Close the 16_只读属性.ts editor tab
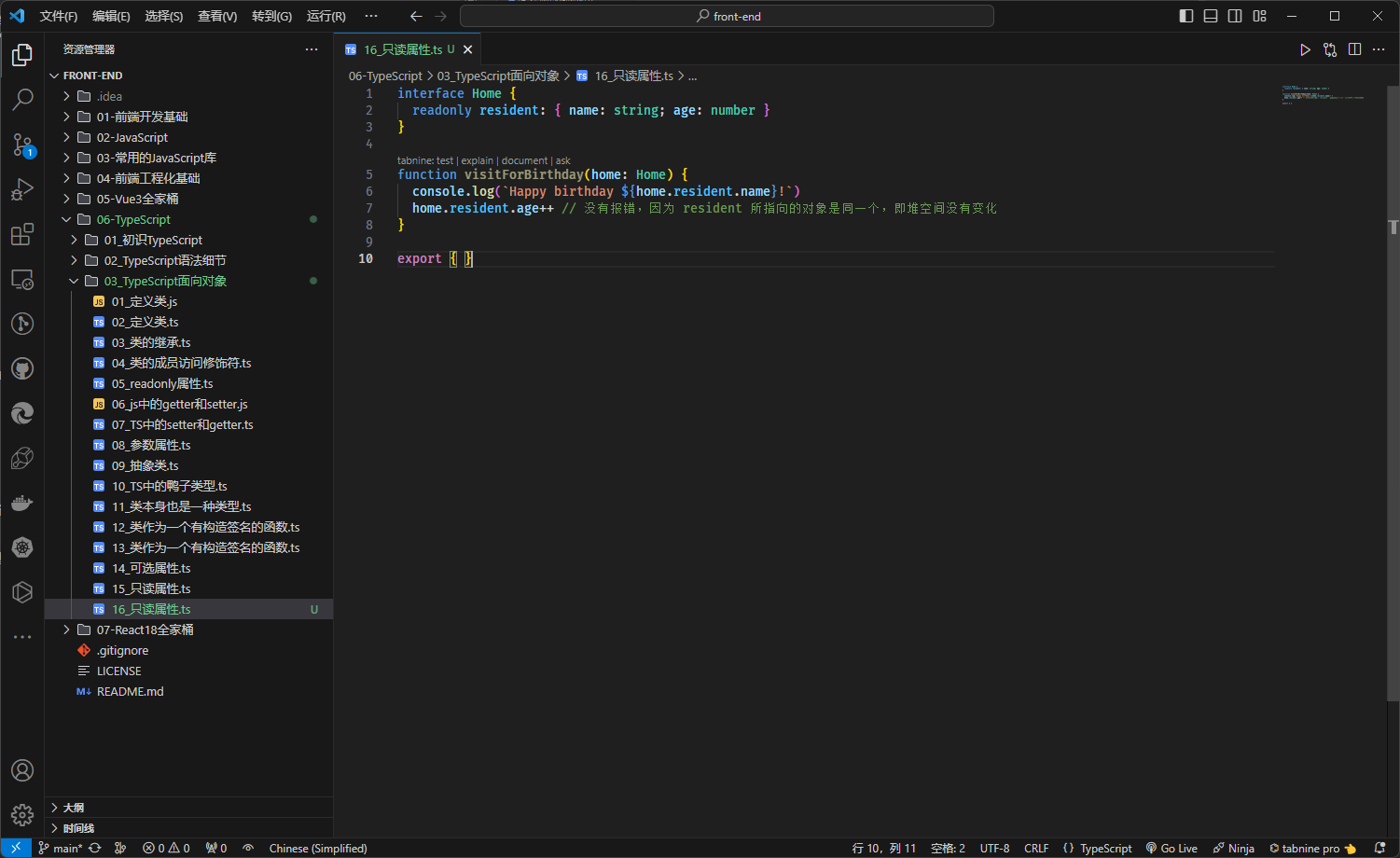Screen dimensions: 1400x858 pos(468,49)
